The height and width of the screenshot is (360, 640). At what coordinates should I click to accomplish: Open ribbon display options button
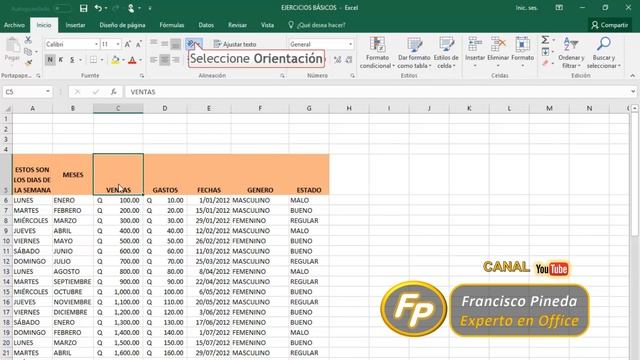pos(559,8)
